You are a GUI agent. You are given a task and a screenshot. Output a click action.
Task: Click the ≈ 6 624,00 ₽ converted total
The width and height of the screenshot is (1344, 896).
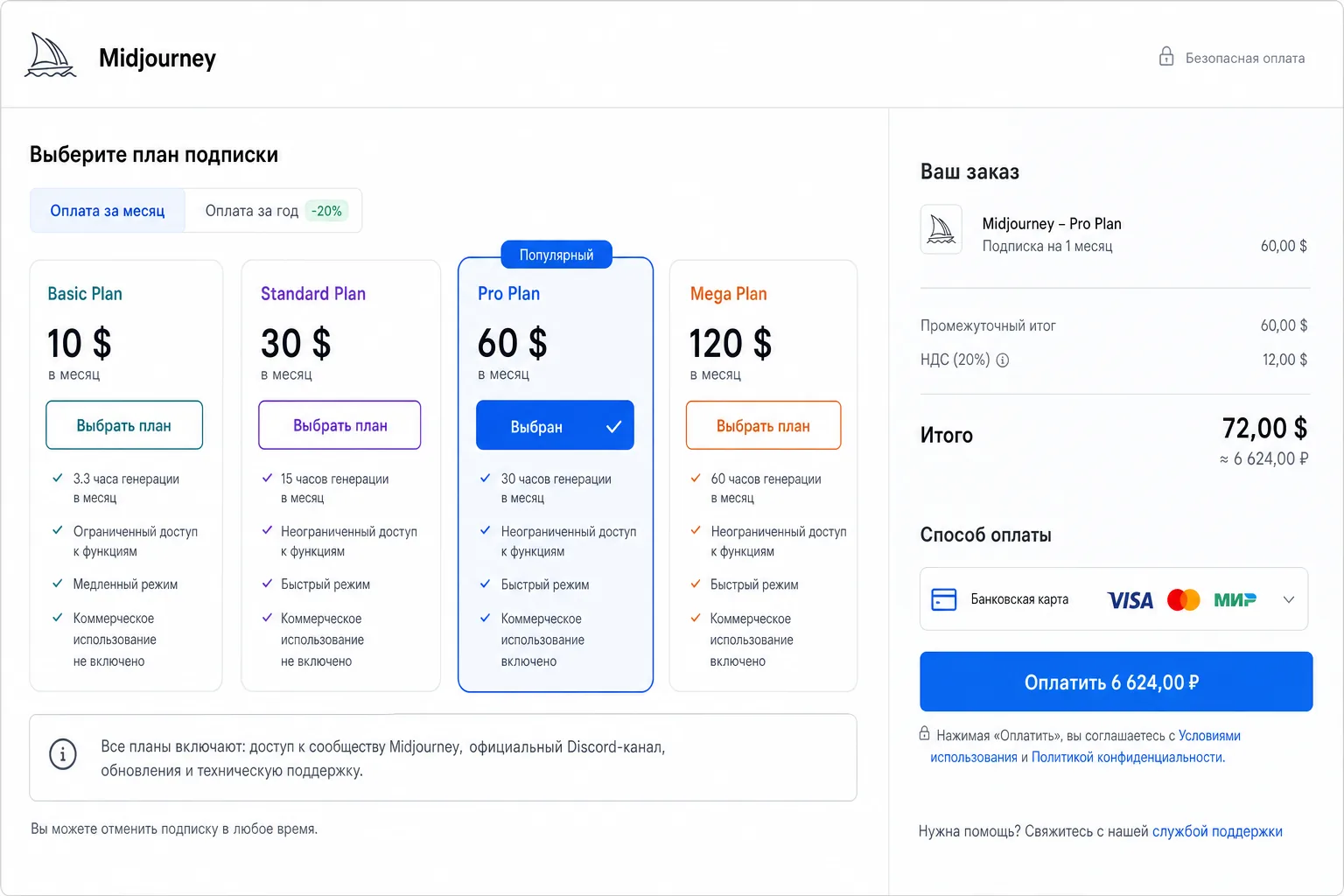point(1263,458)
